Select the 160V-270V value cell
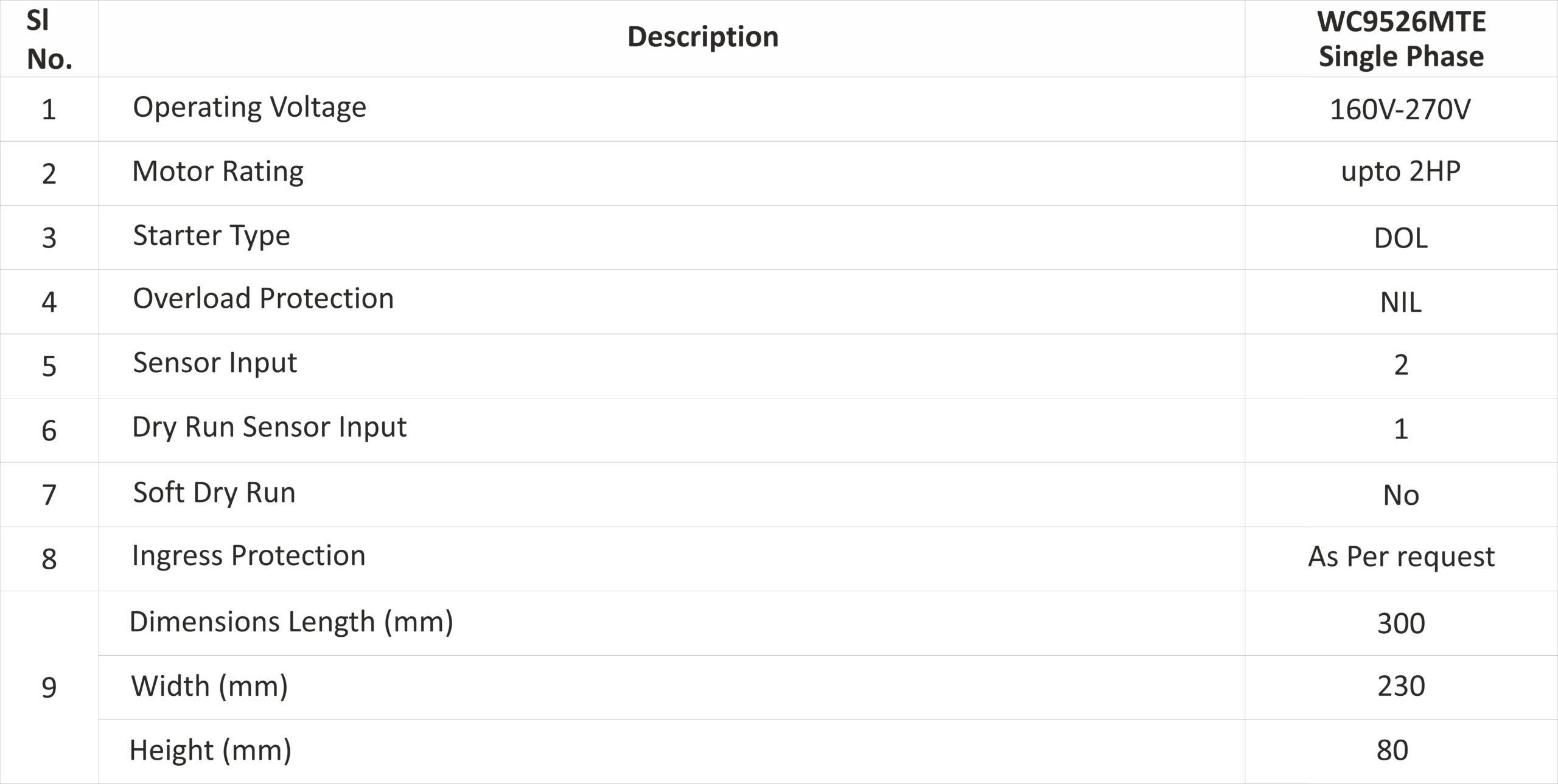This screenshot has height=784, width=1558. (1400, 109)
